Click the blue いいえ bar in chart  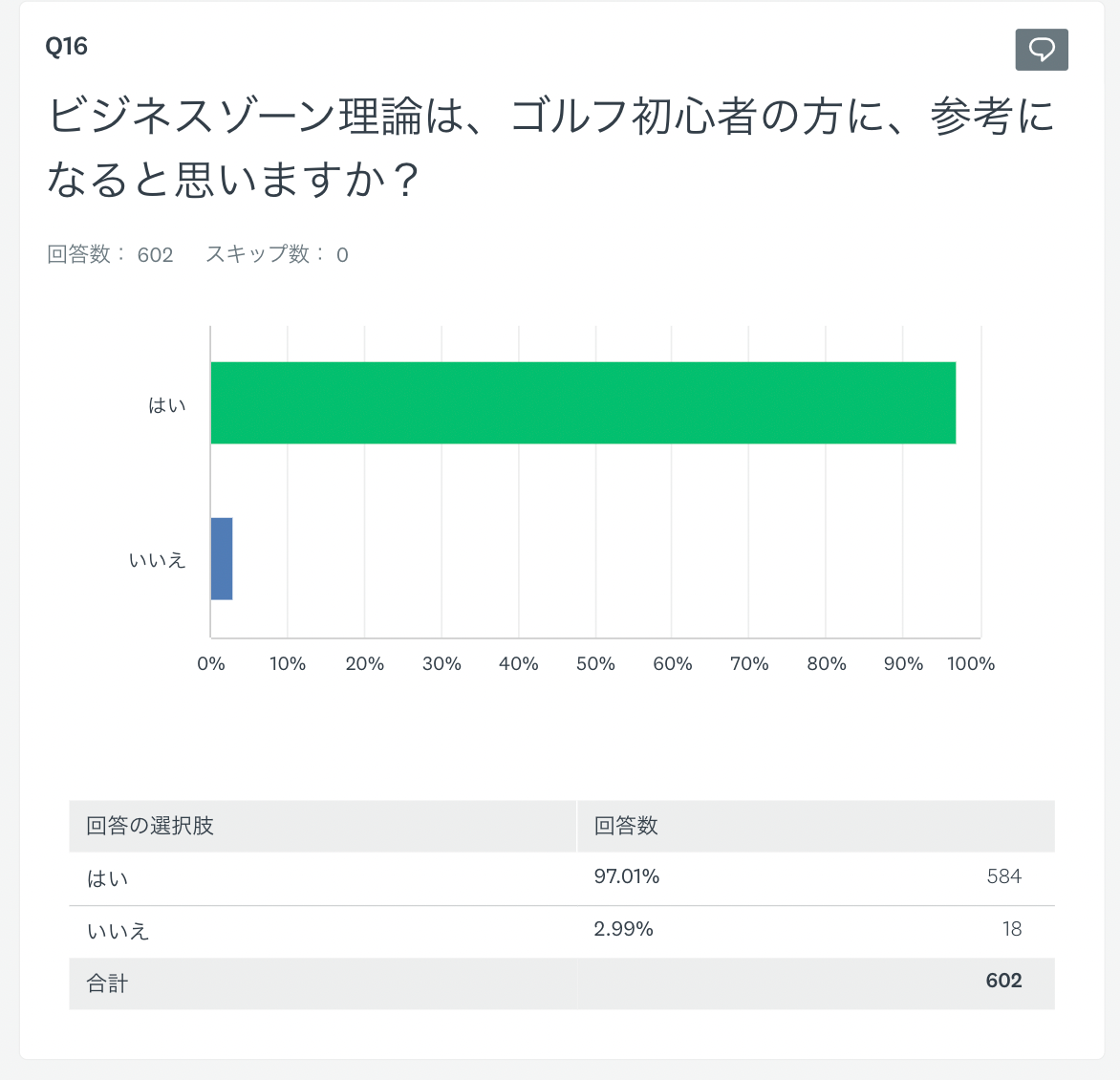point(222,558)
